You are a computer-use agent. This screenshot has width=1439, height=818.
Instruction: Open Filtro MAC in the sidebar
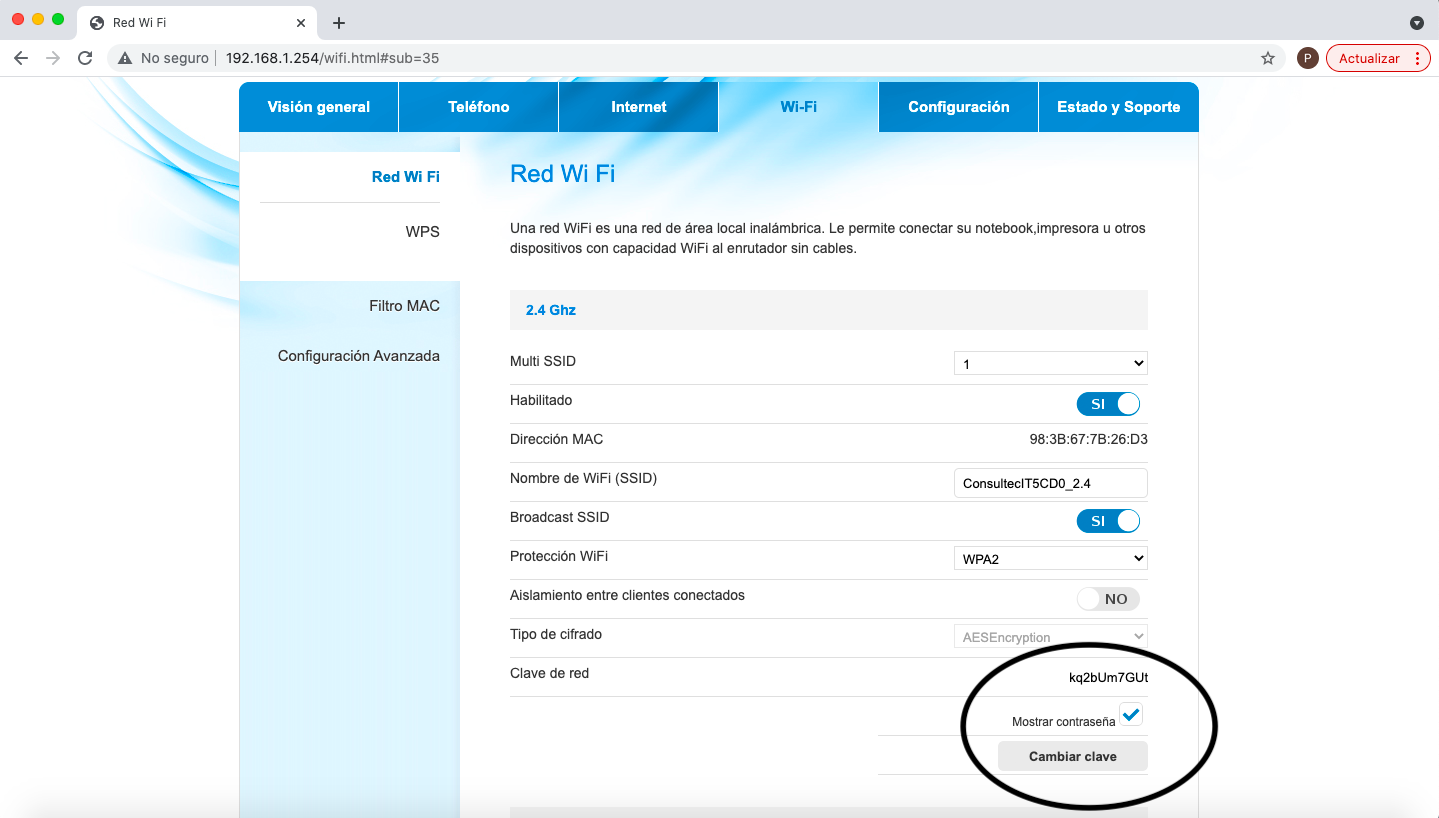[x=404, y=306]
